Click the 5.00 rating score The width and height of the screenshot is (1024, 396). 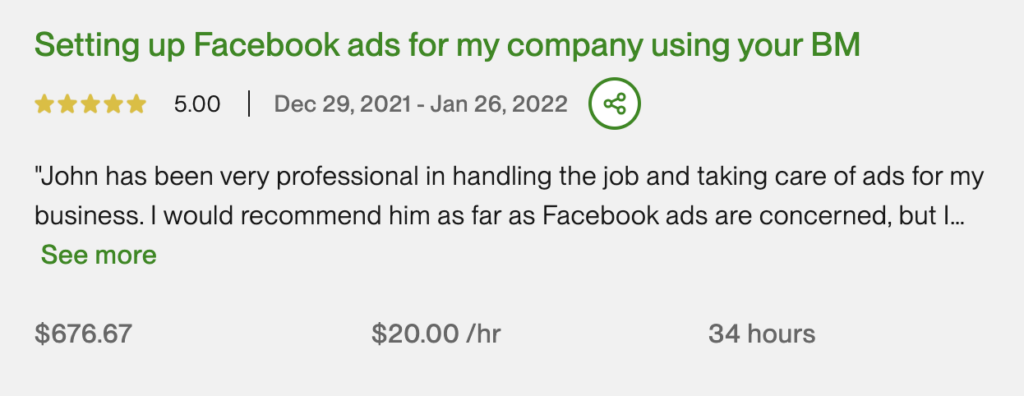(x=197, y=104)
